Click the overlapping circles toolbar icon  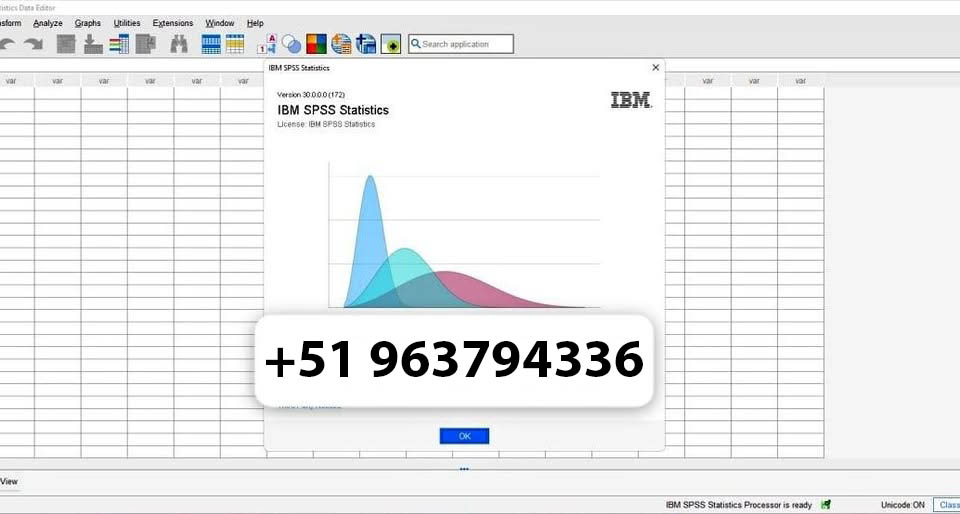tap(291, 44)
